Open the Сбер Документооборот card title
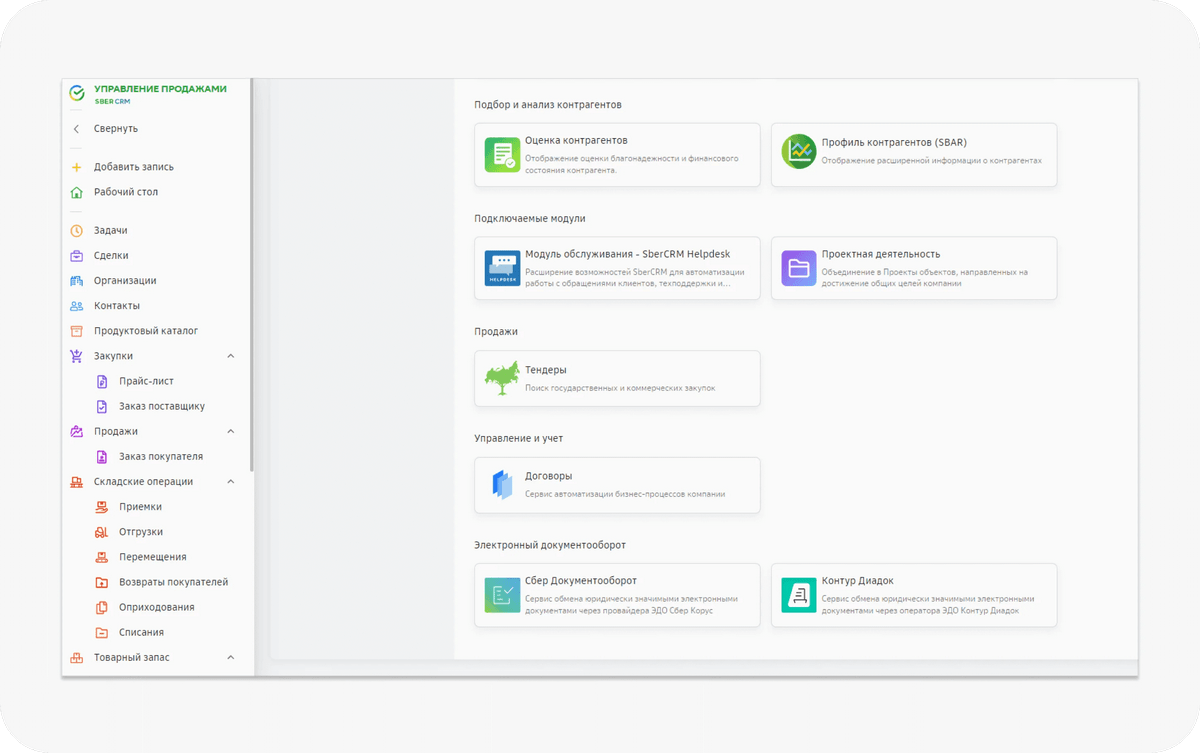This screenshot has height=753, width=1200. click(x=581, y=580)
